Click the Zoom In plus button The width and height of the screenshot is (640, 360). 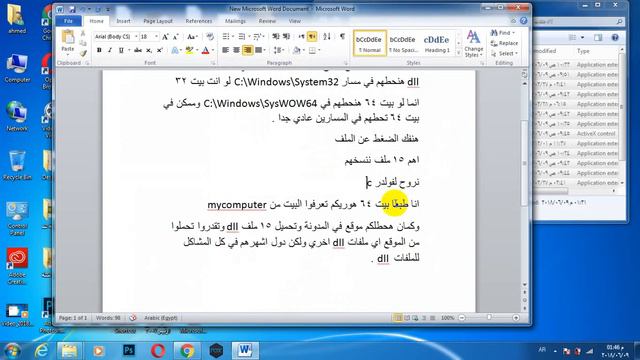pyautogui.click(x=516, y=318)
